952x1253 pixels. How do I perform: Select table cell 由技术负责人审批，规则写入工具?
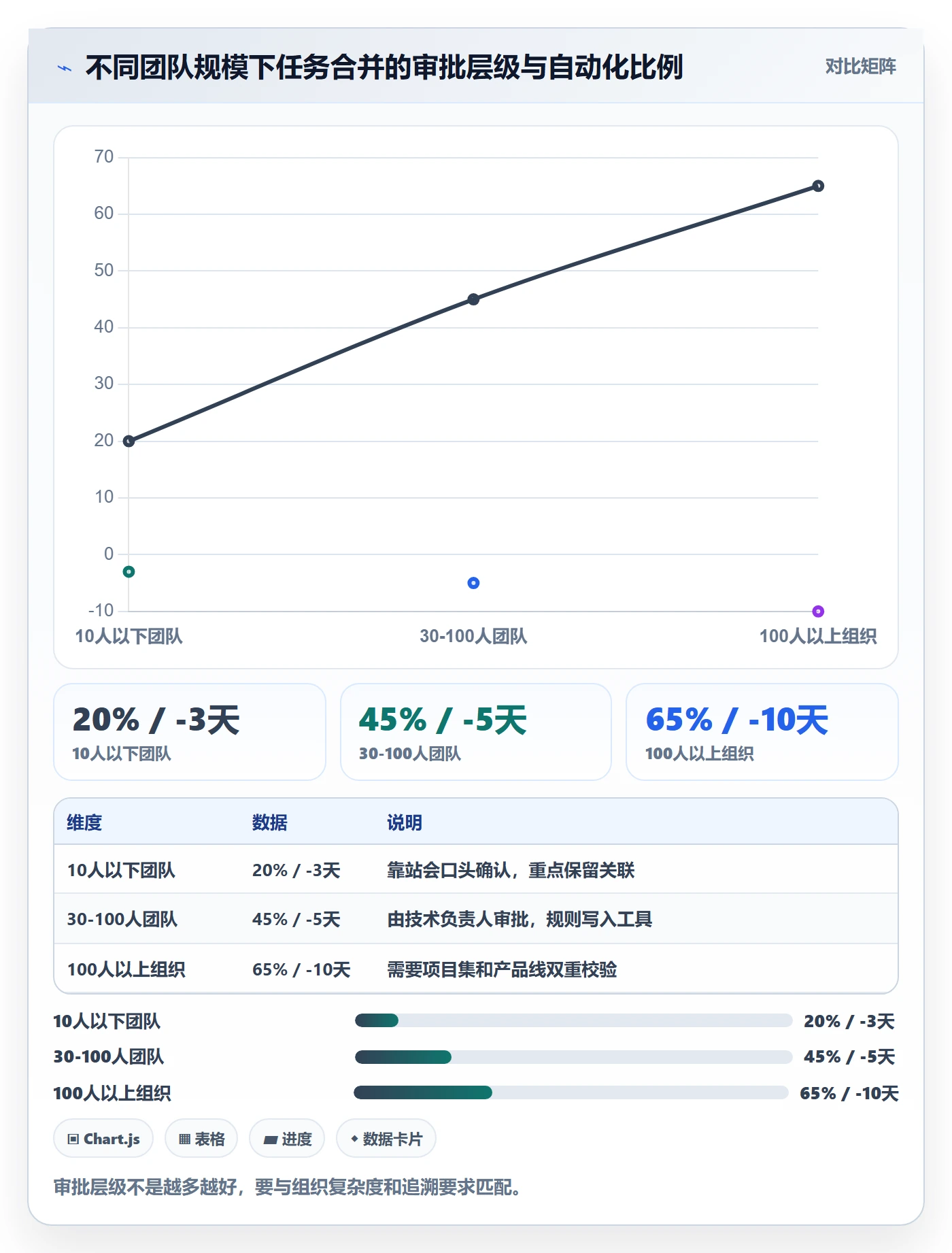tap(520, 919)
